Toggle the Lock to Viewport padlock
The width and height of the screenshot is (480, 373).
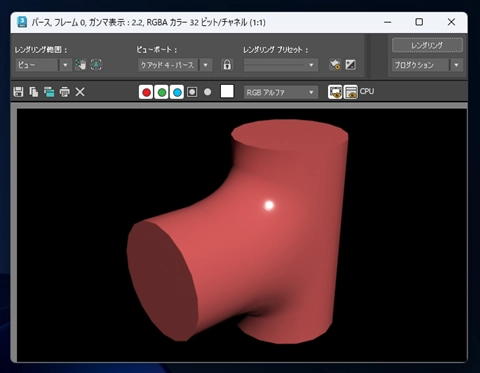[x=227, y=65]
